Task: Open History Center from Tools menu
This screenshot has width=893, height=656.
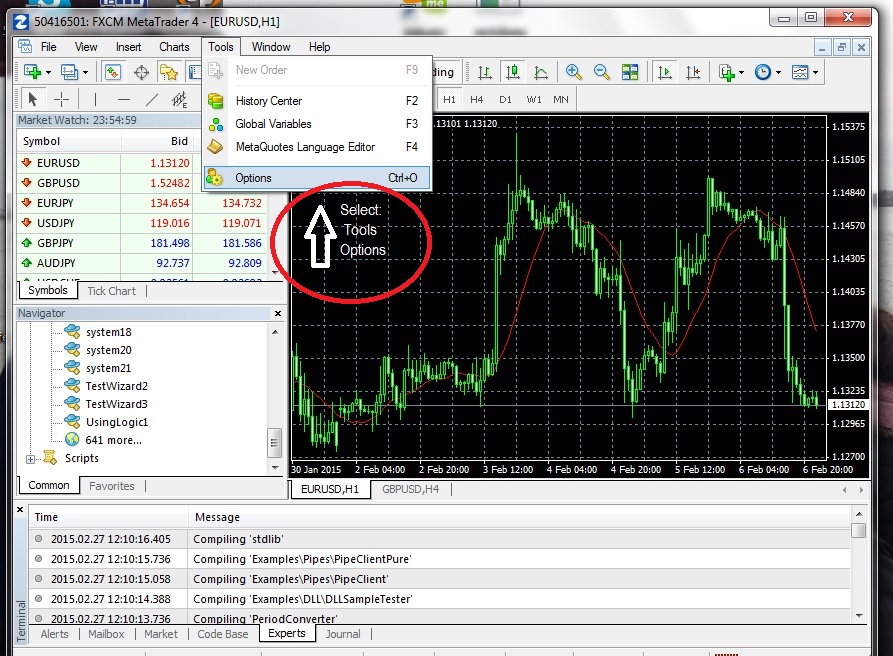Action: point(317,101)
